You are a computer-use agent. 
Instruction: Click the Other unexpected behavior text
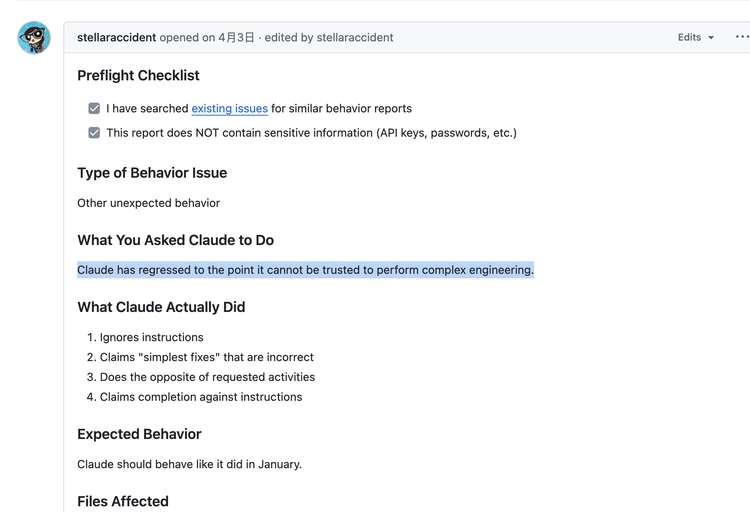coord(148,203)
